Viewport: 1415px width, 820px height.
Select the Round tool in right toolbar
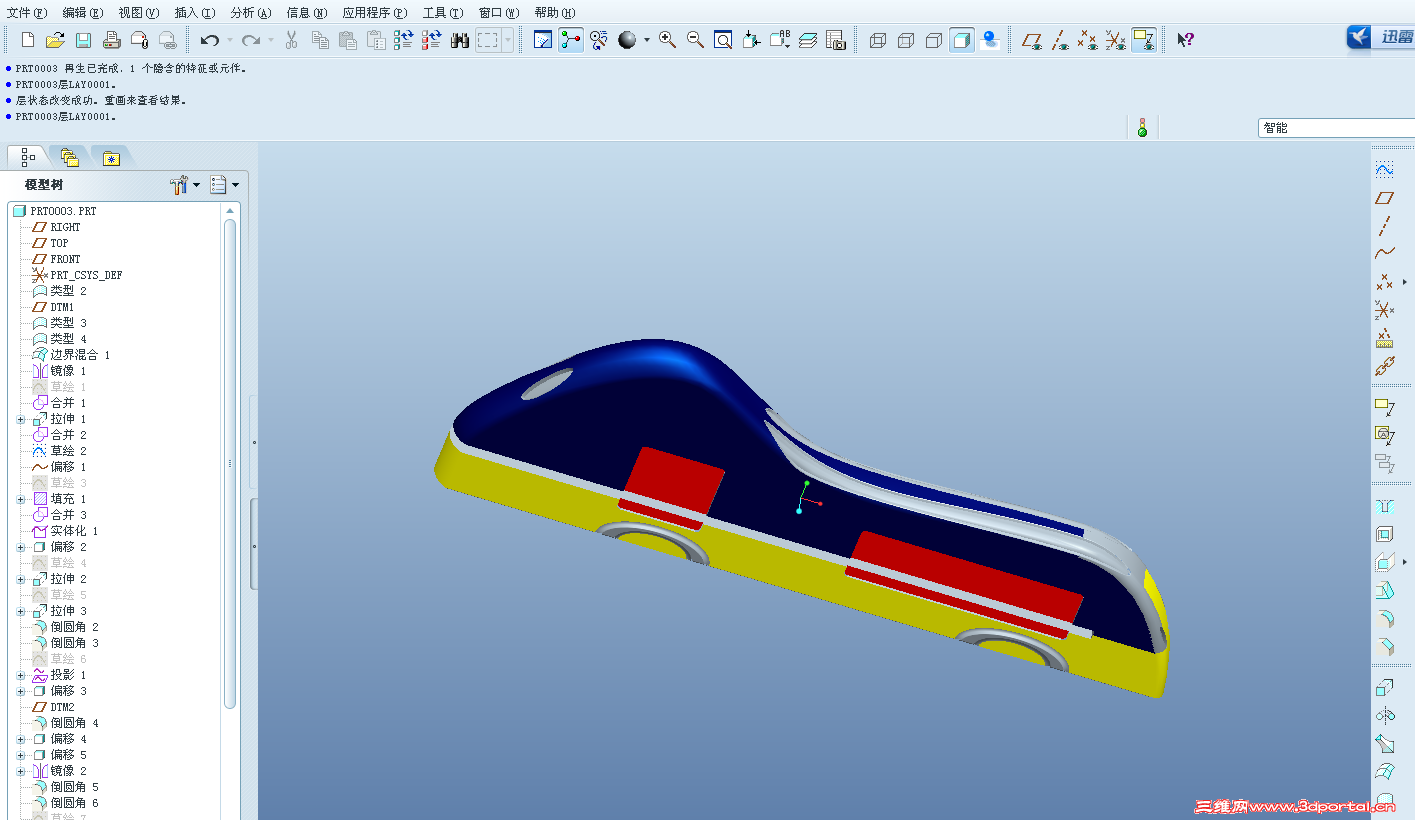(1384, 619)
